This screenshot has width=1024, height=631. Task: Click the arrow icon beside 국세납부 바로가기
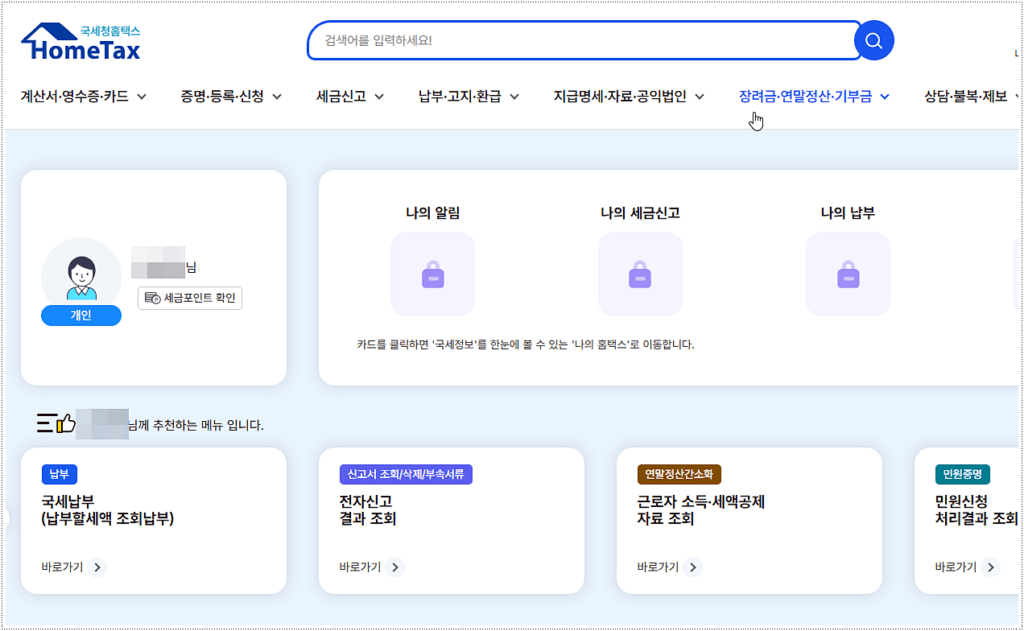point(97,567)
